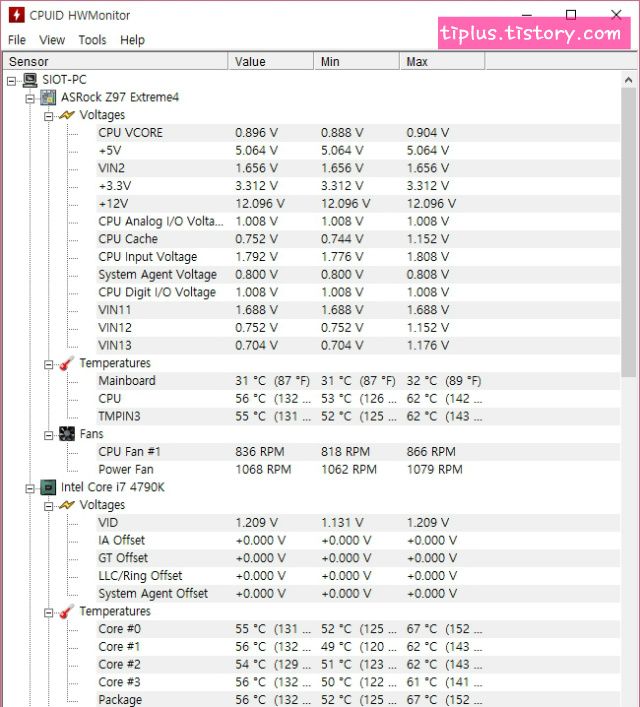
Task: Select the Mainboard temperature row
Action: tap(358, 381)
